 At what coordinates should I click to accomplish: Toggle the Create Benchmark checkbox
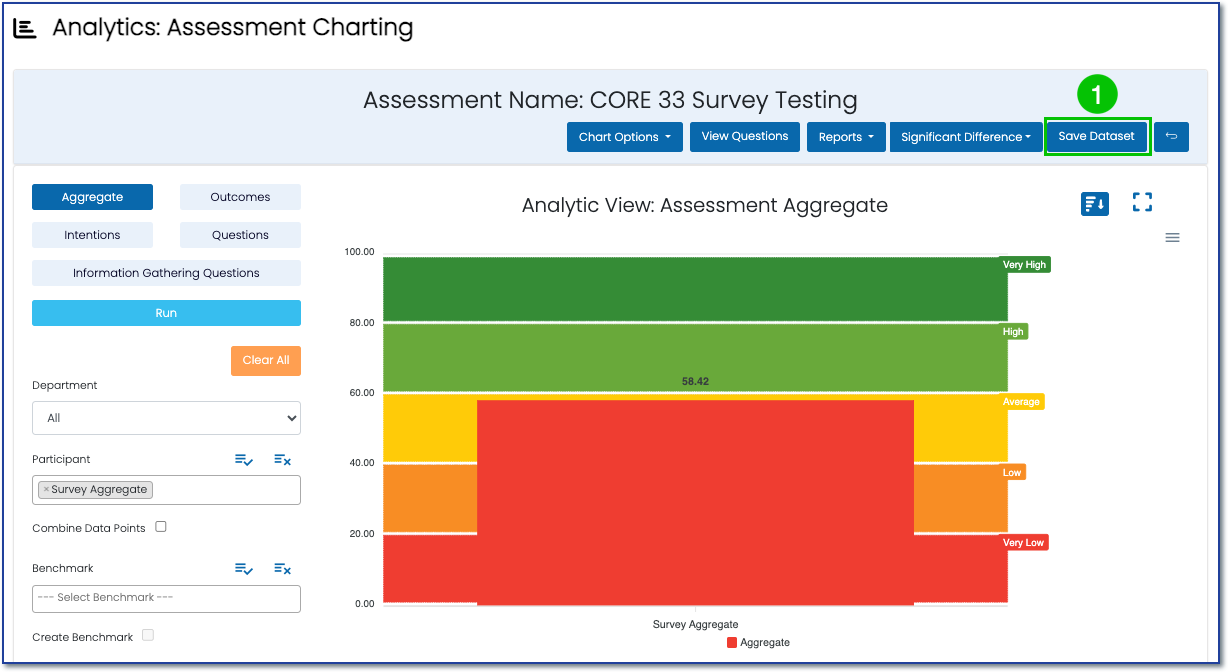pos(148,635)
